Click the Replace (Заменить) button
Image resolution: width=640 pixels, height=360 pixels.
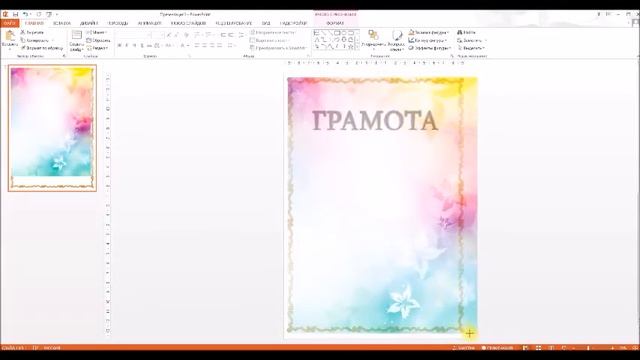(x=472, y=40)
